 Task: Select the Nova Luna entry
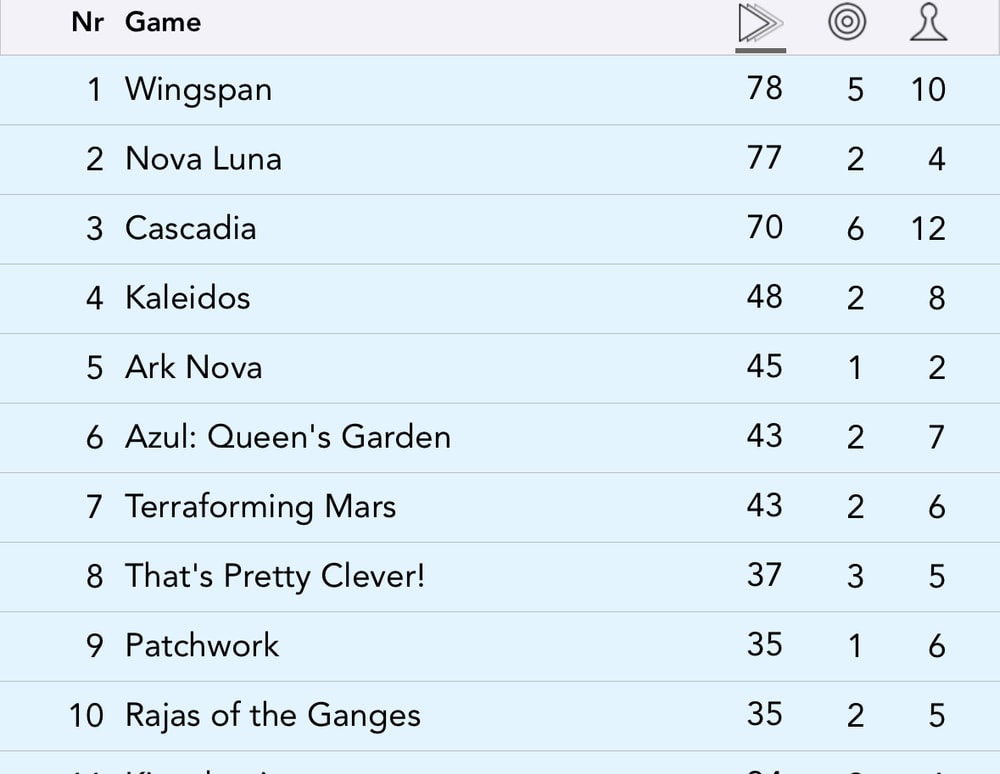(203, 159)
